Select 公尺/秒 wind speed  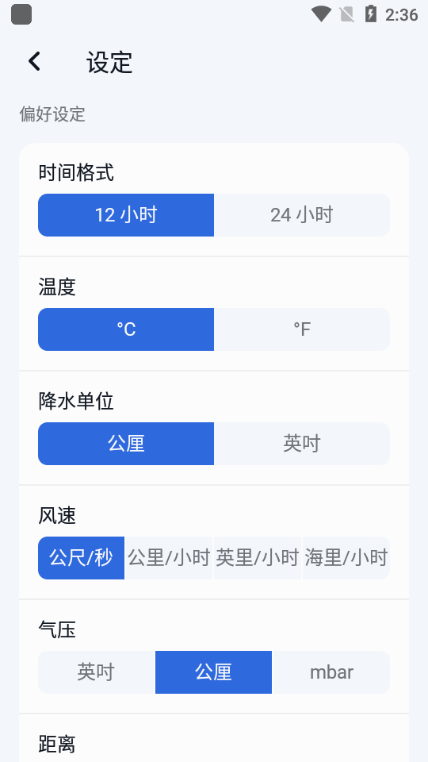(x=81, y=558)
